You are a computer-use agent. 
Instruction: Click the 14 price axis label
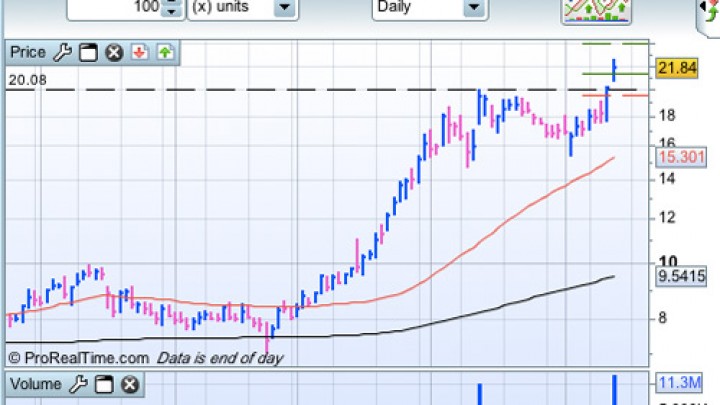[x=667, y=178]
